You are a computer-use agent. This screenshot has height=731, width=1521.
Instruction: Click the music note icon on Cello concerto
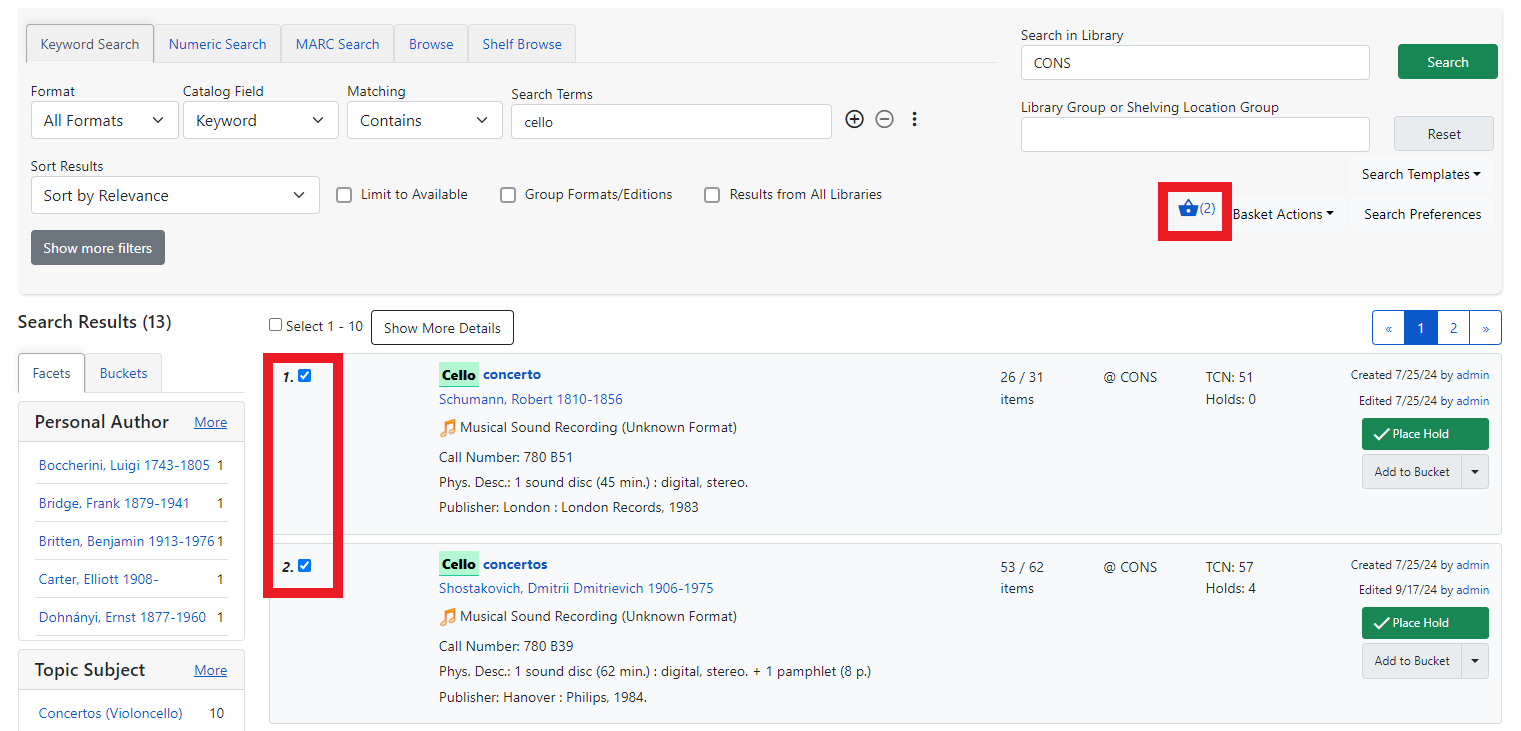pos(448,428)
